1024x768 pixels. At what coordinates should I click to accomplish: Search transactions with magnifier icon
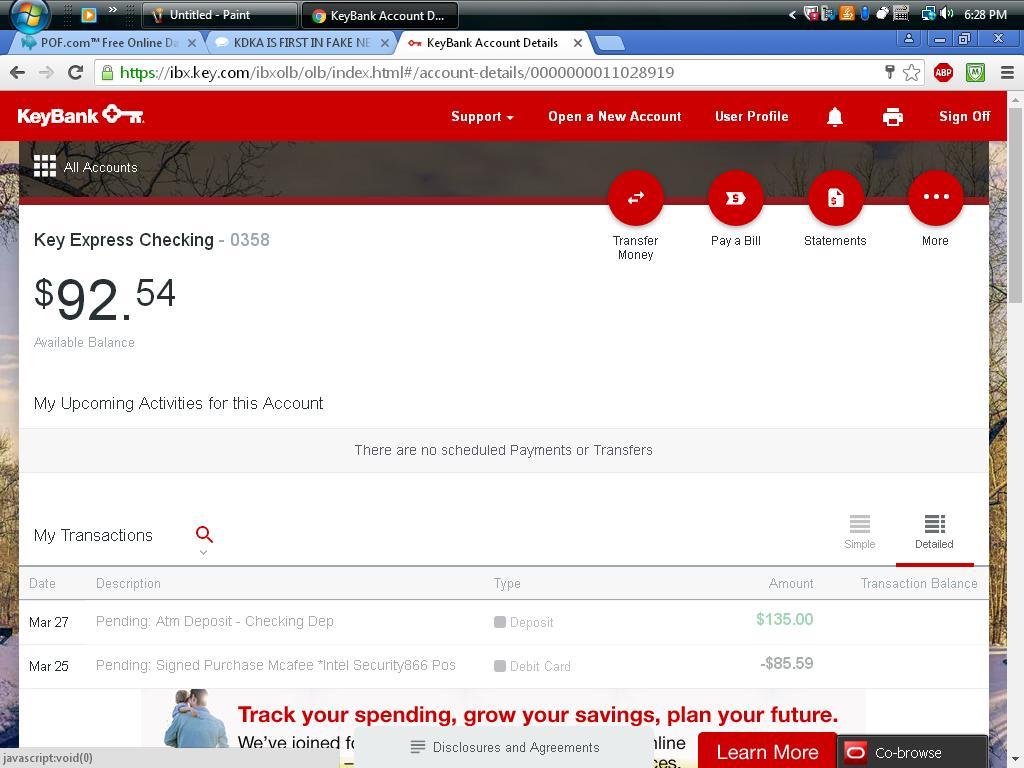pyautogui.click(x=204, y=534)
